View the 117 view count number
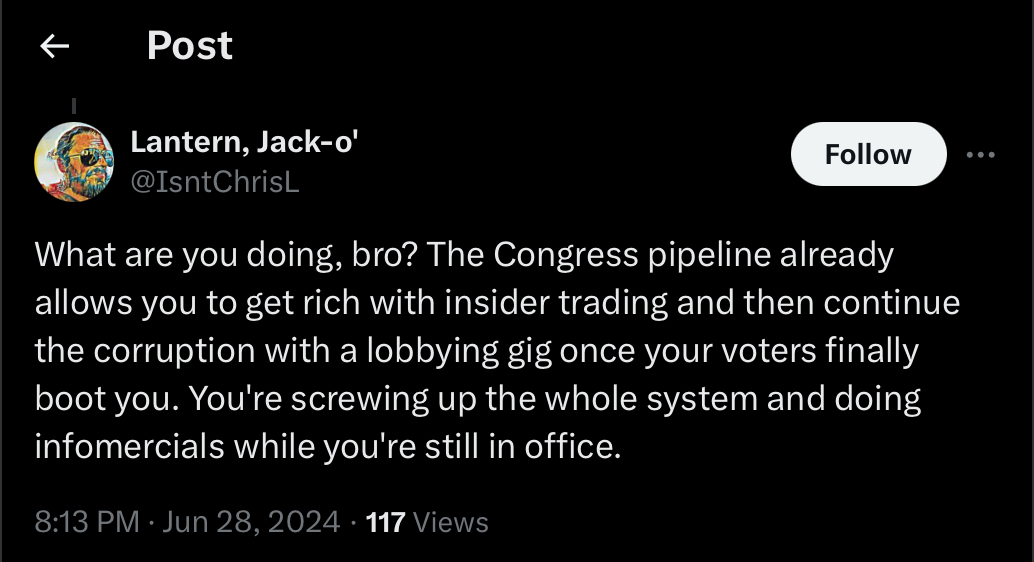The height and width of the screenshot is (562, 1034). click(385, 522)
